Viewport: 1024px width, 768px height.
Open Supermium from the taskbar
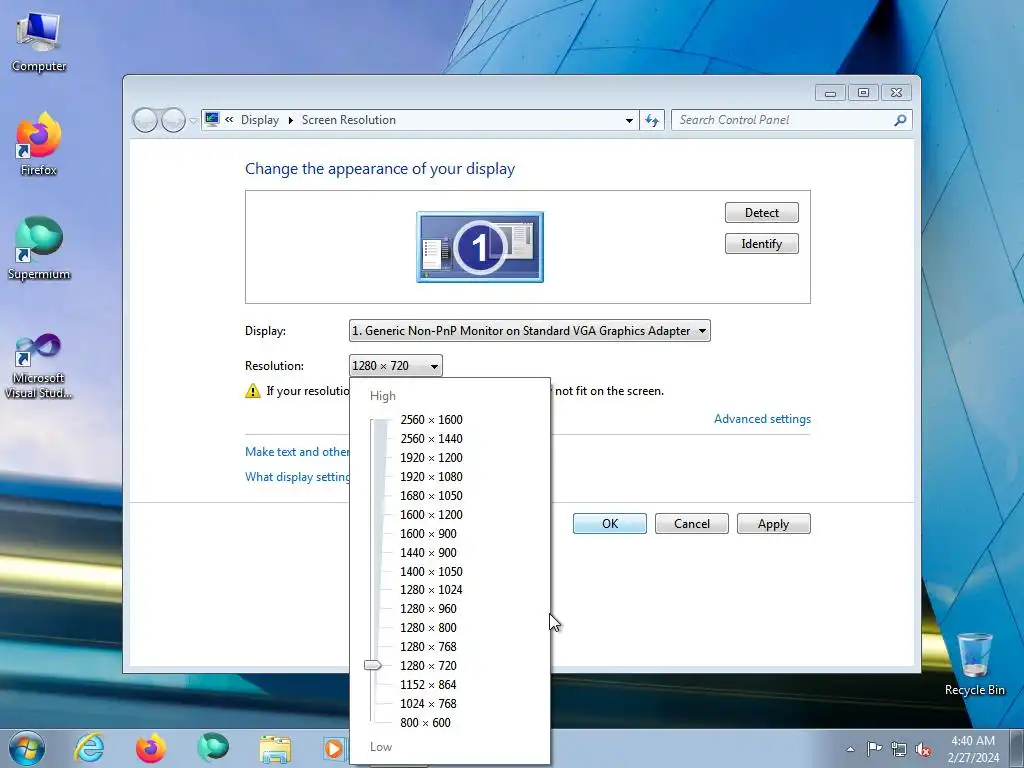(213, 747)
